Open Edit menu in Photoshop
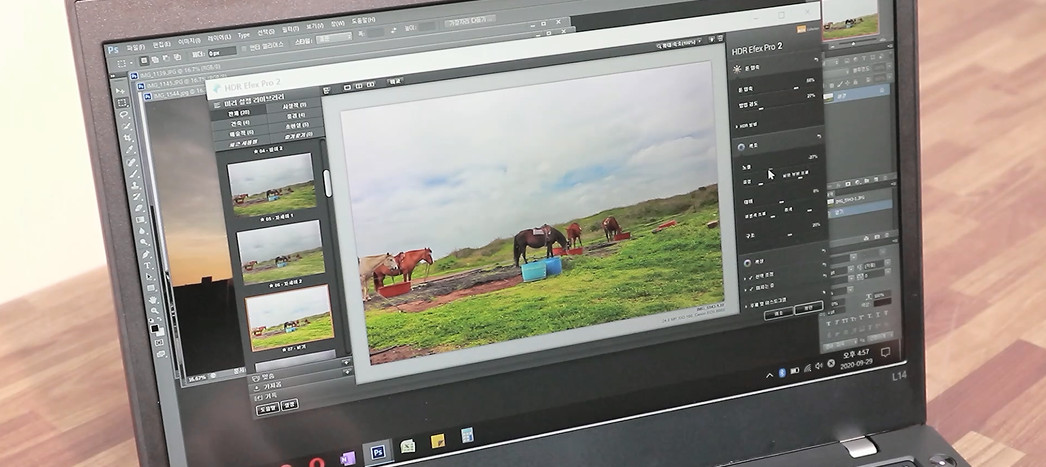 [162, 44]
